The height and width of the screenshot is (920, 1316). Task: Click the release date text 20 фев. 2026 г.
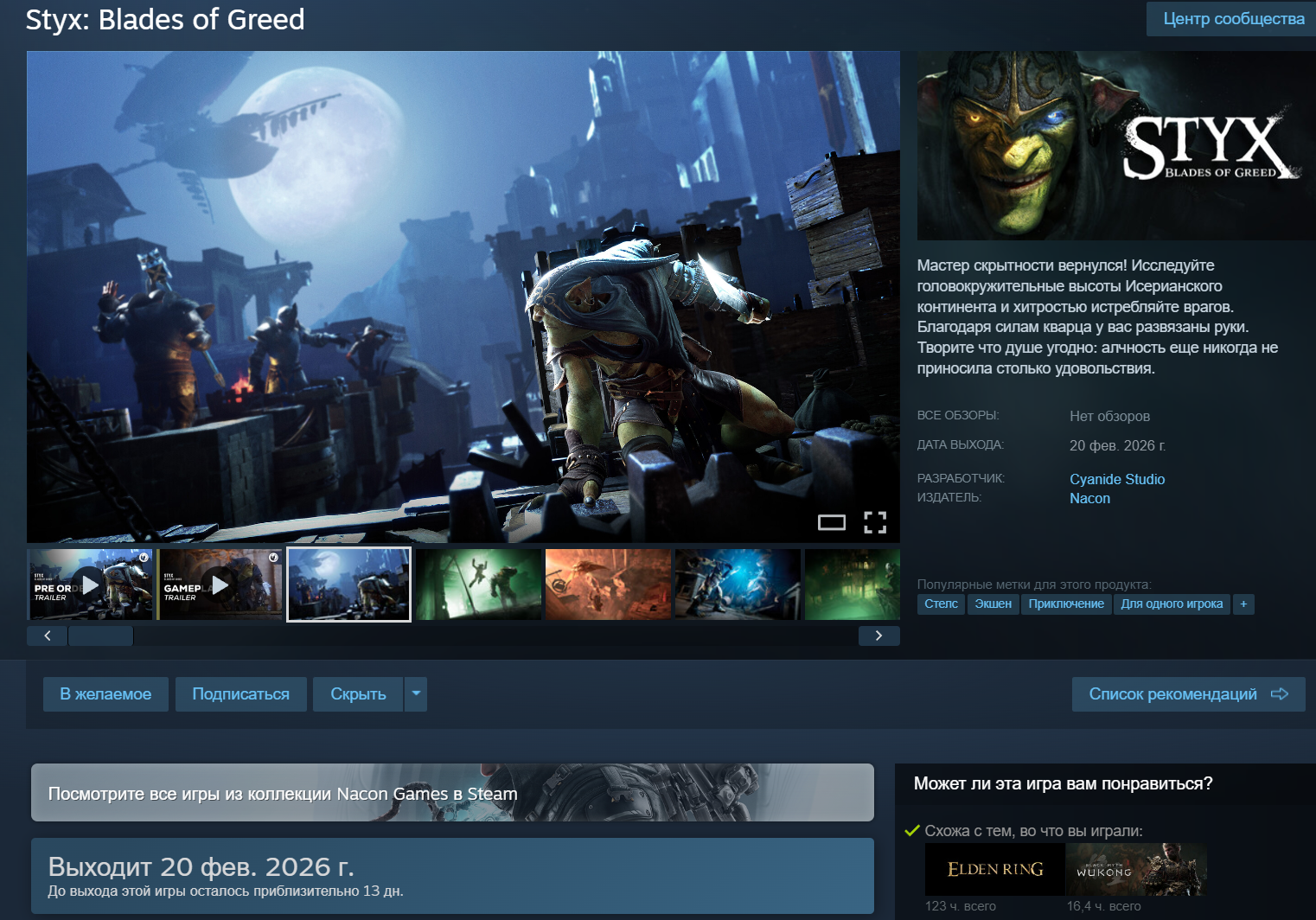coord(1117,445)
